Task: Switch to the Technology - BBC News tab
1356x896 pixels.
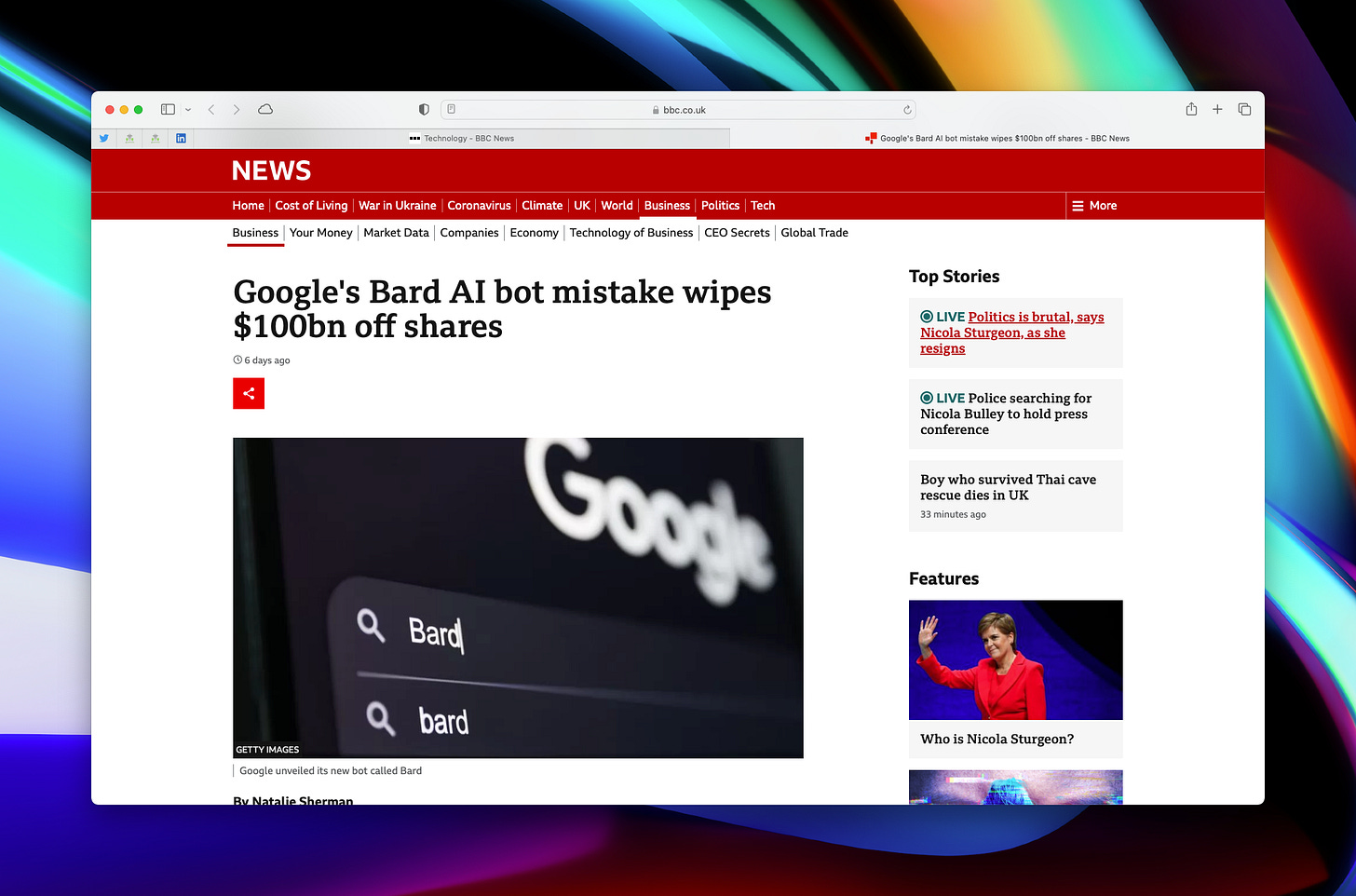Action: pyautogui.click(x=462, y=138)
